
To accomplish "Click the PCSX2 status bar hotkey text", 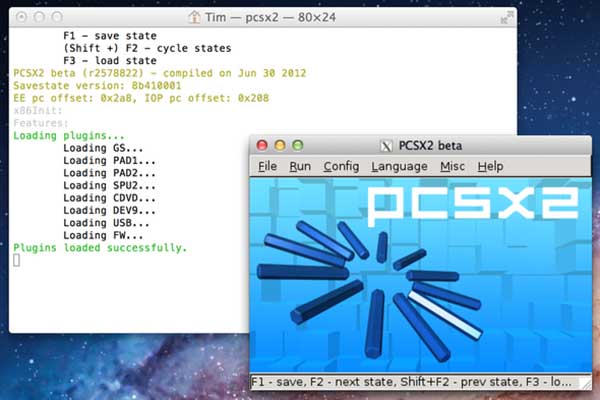I will (x=411, y=382).
